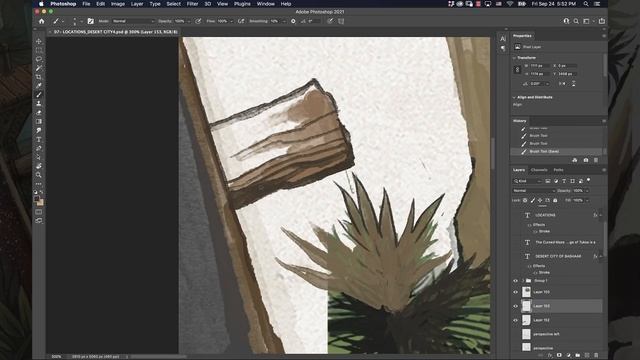Collapse the Align and Distribute section

tap(514, 98)
